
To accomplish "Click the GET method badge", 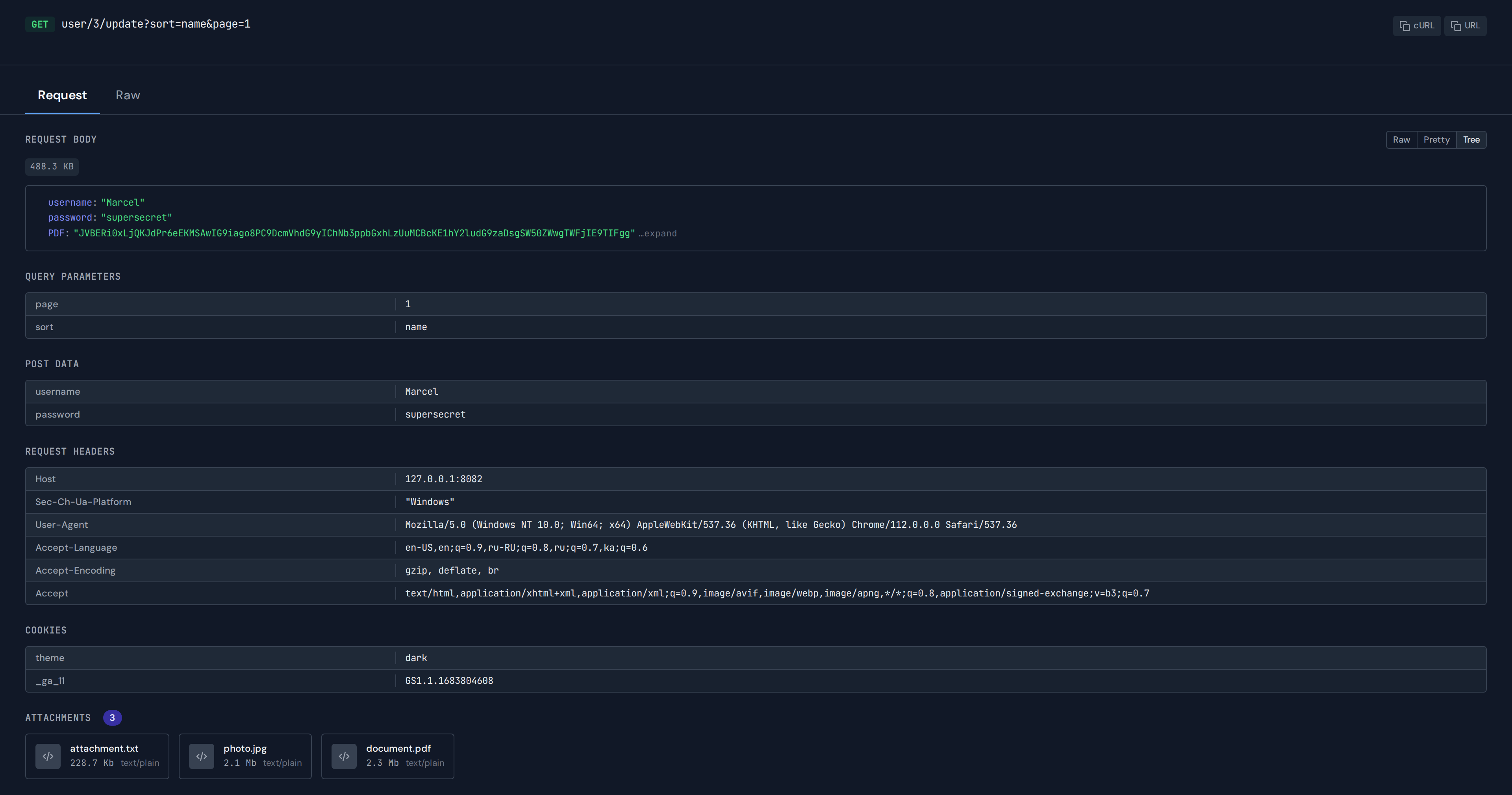I will [x=40, y=25].
